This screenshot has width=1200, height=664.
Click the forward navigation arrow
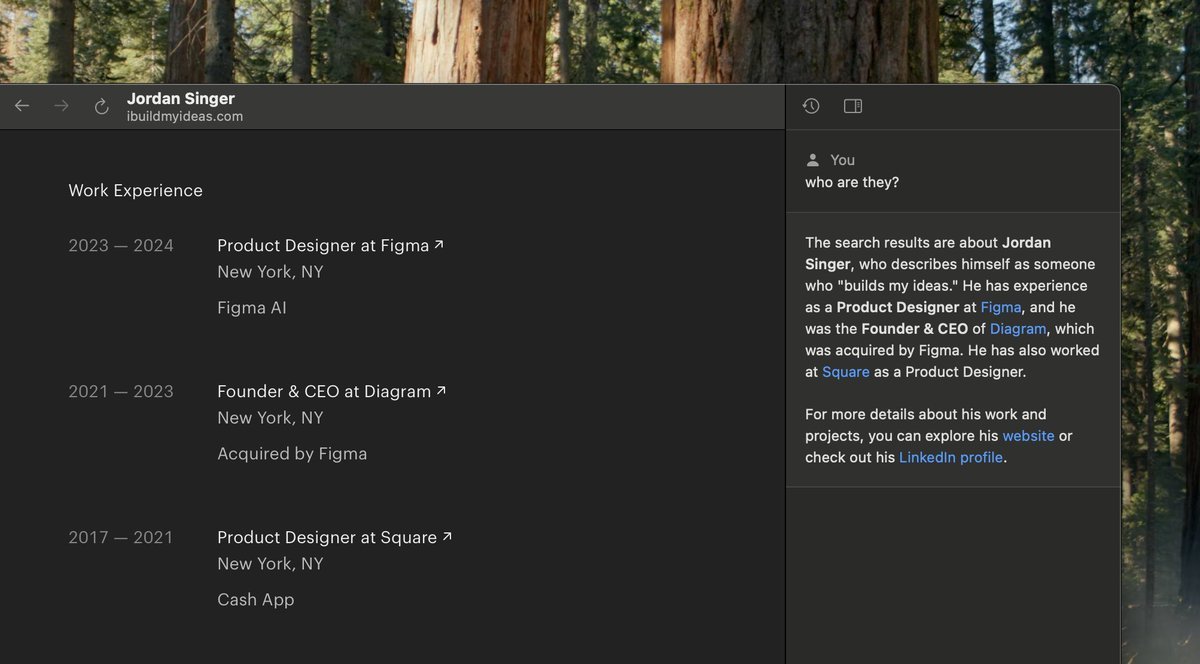tap(62, 106)
